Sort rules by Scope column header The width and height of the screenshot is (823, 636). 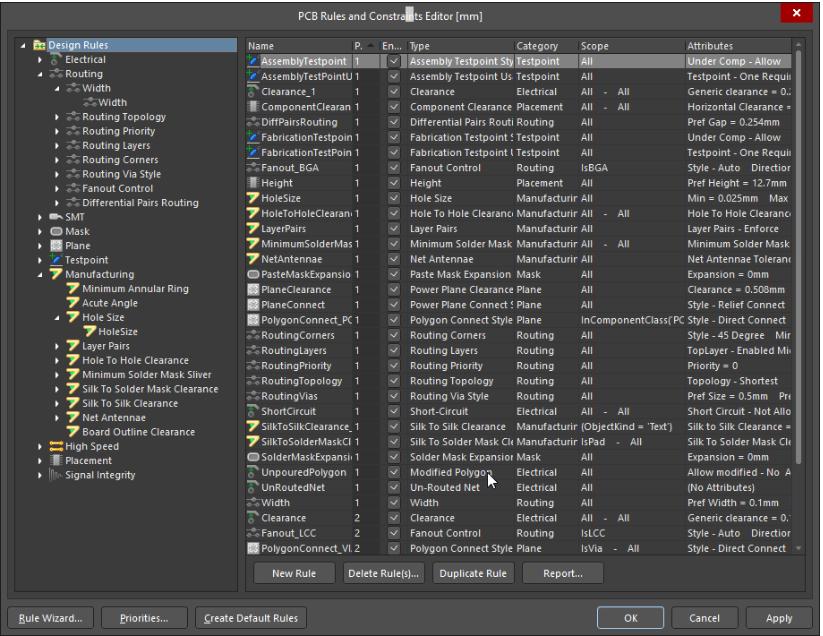pyautogui.click(x=628, y=46)
